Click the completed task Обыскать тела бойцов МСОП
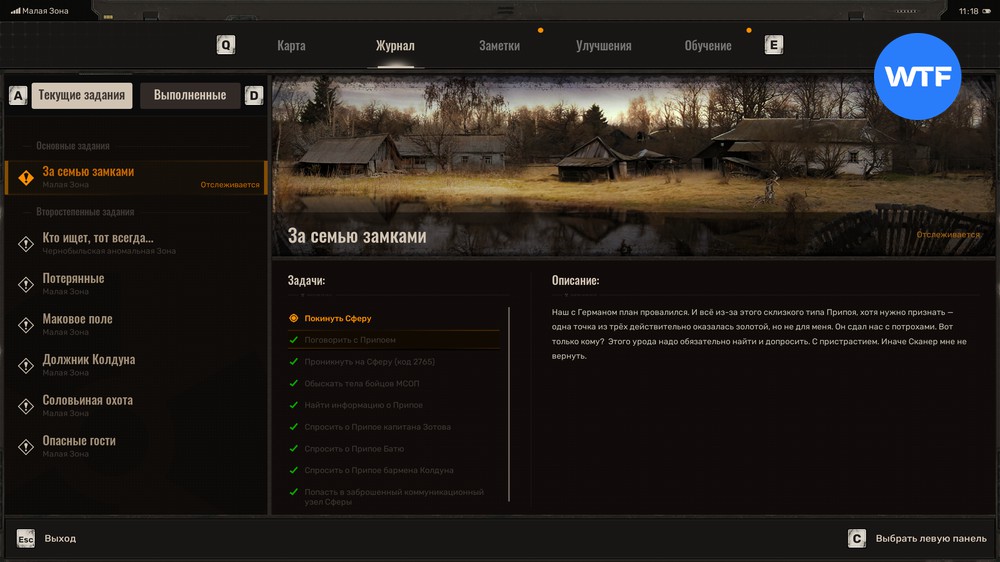 363,383
